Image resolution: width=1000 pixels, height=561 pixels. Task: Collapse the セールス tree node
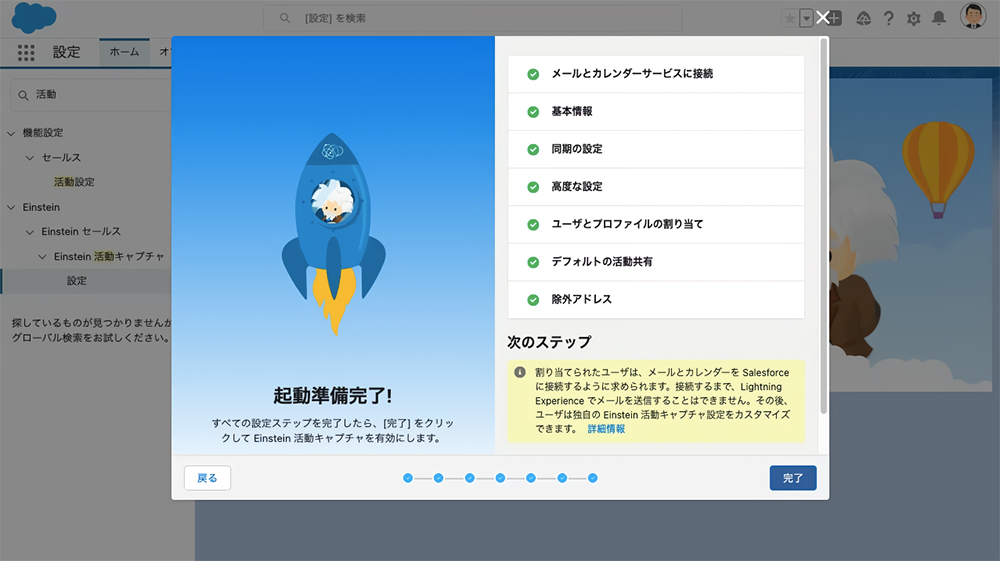30,157
